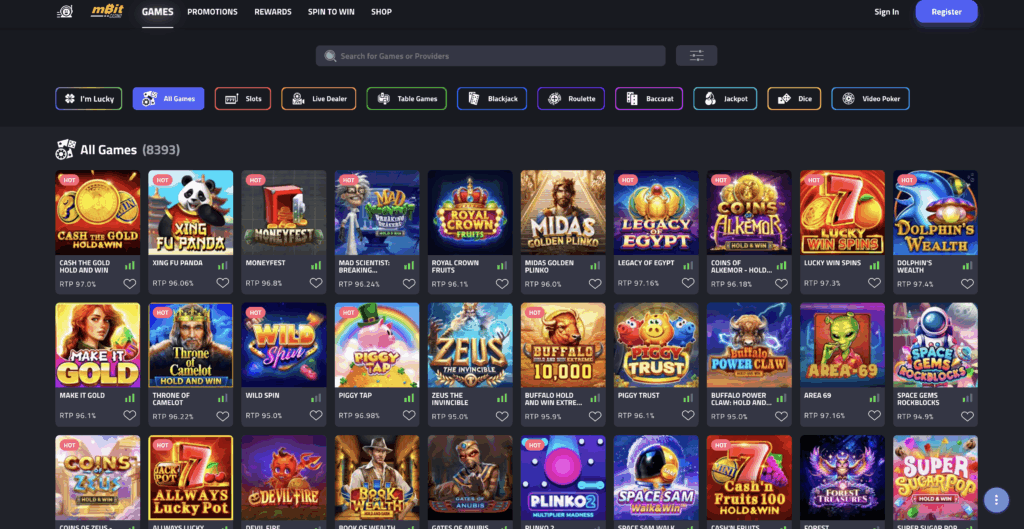Go to Spin To Win page
Viewport: 1024px width, 529px height.
point(331,12)
